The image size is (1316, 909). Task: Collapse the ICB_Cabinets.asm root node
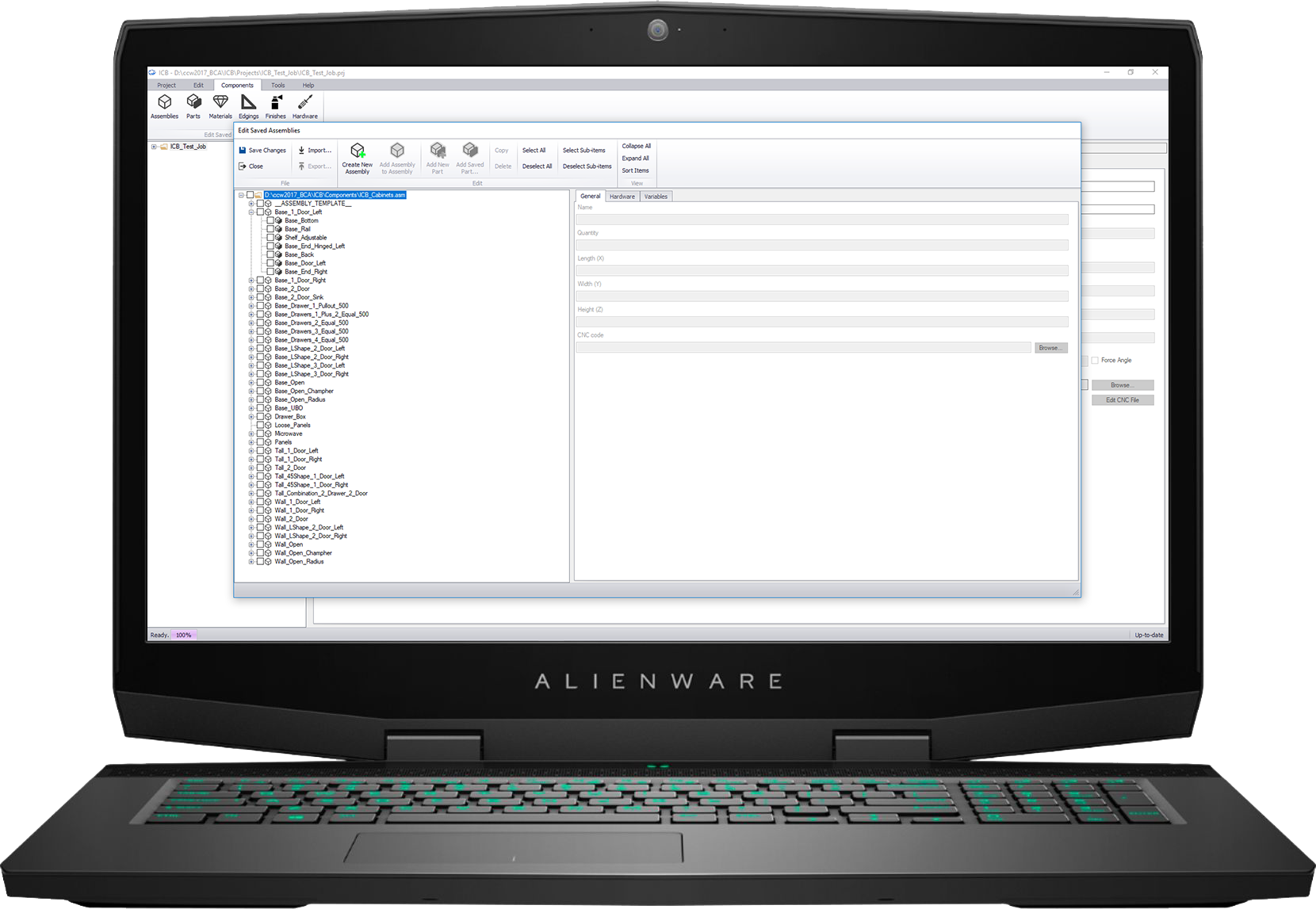(241, 195)
